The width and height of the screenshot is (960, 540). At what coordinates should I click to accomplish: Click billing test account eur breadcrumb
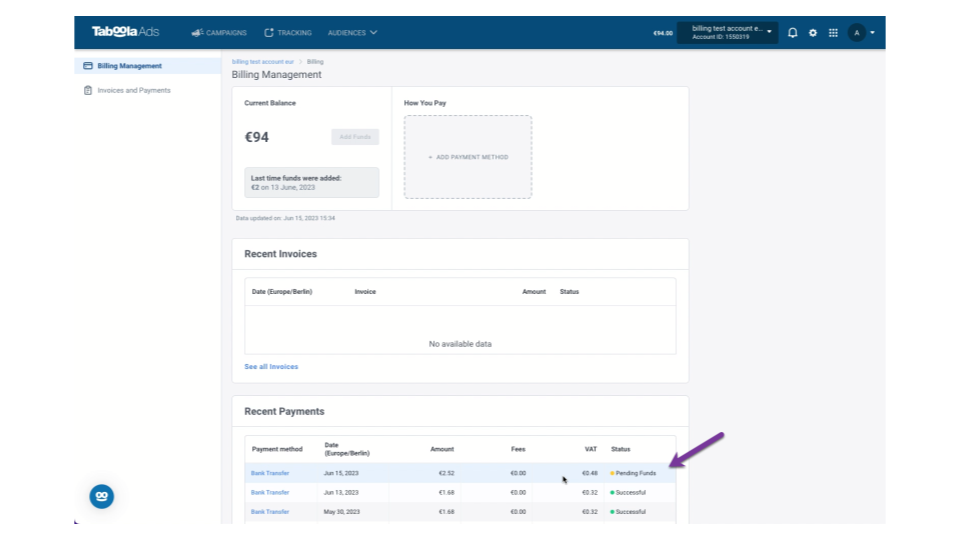click(x=263, y=62)
